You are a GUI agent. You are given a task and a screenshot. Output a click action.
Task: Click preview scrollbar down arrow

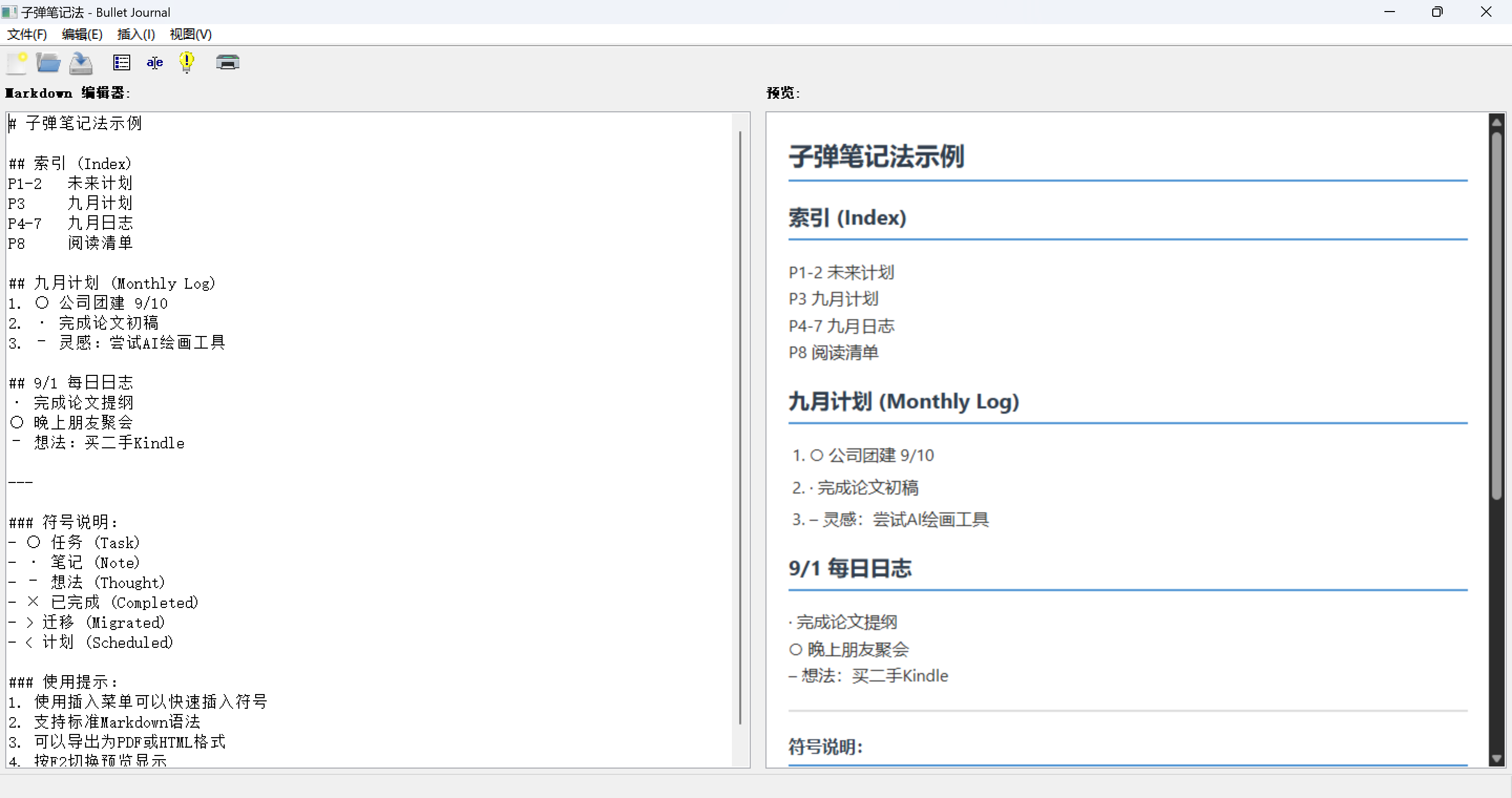click(x=1496, y=758)
